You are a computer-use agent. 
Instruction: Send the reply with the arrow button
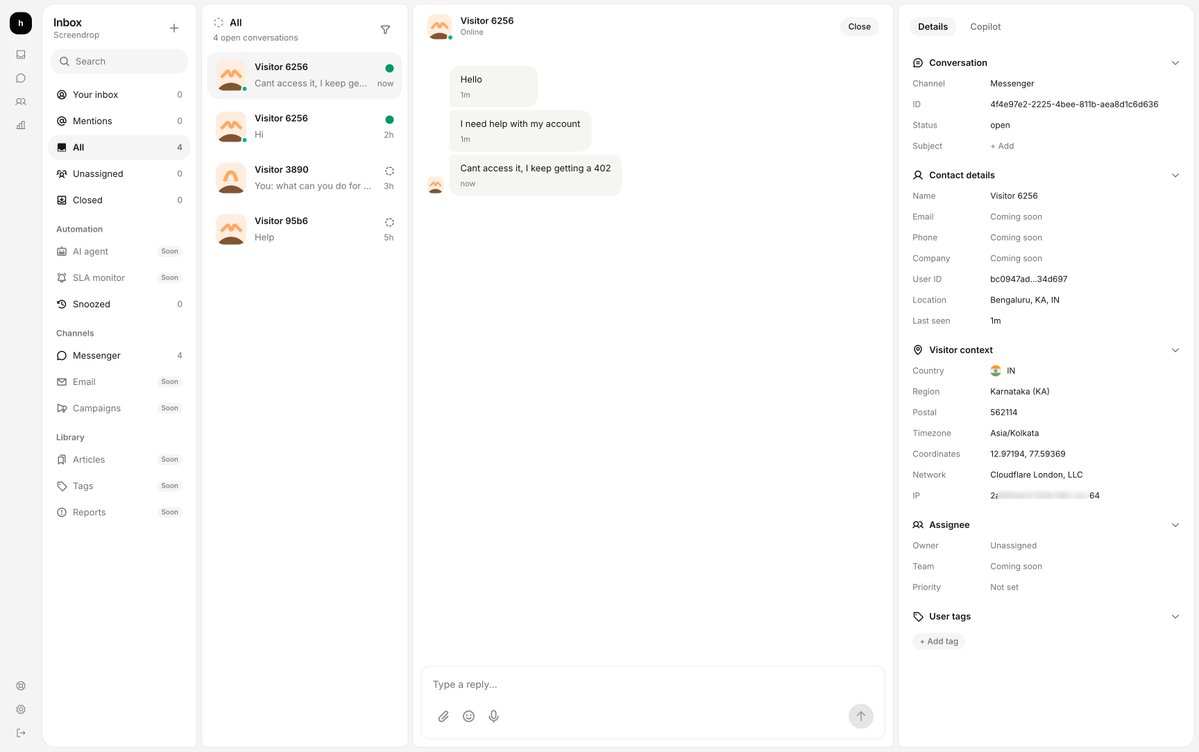pyautogui.click(x=861, y=717)
